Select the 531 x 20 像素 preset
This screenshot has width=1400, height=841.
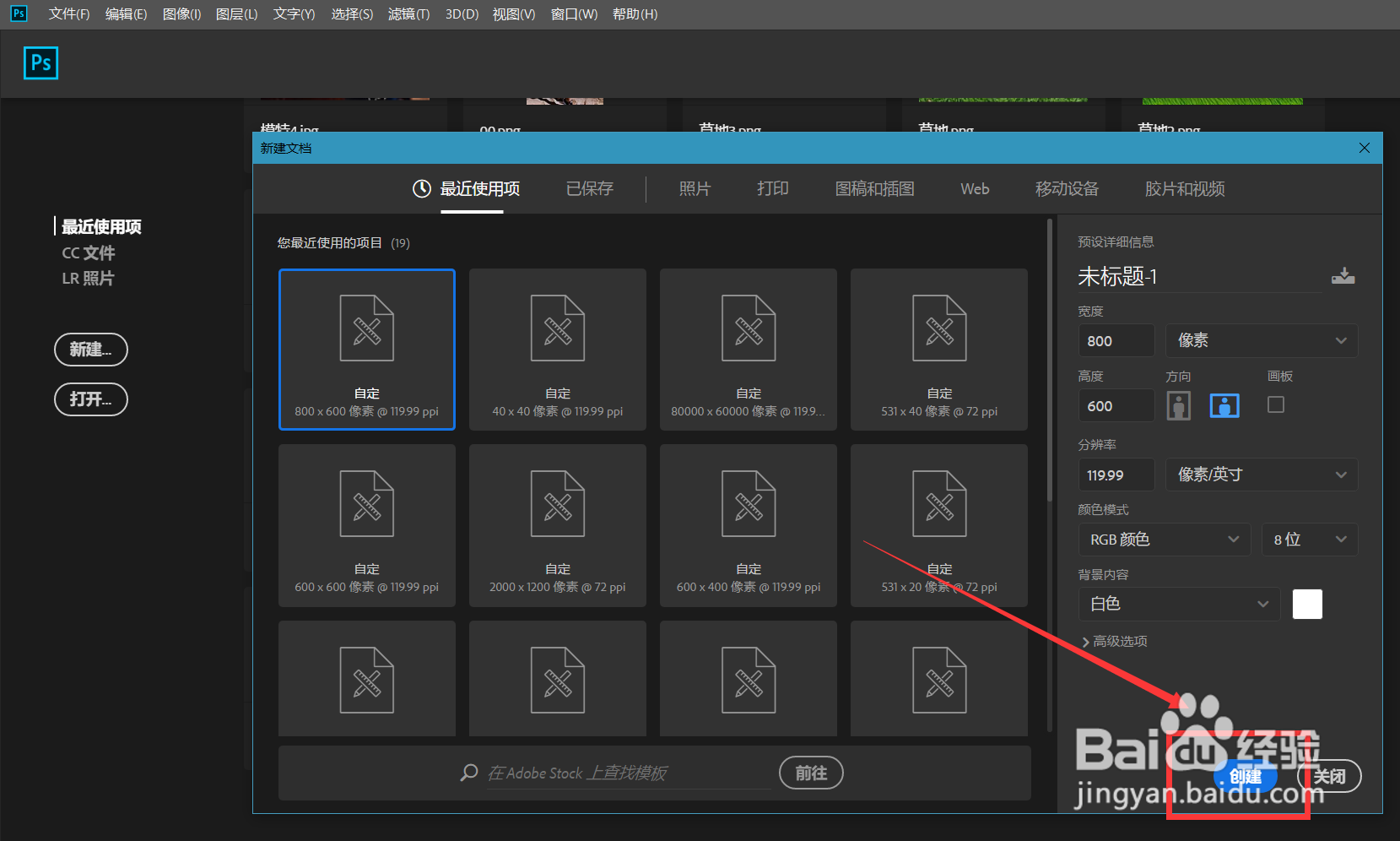pyautogui.click(x=939, y=525)
